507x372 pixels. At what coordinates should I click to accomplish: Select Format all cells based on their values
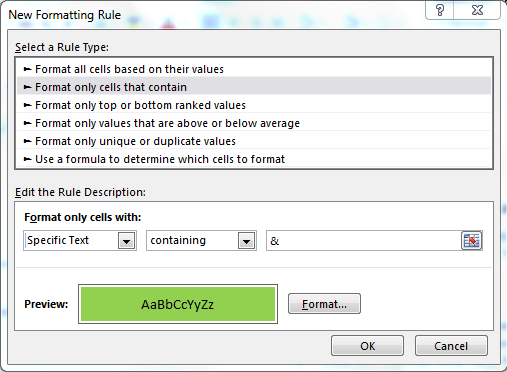(254, 69)
